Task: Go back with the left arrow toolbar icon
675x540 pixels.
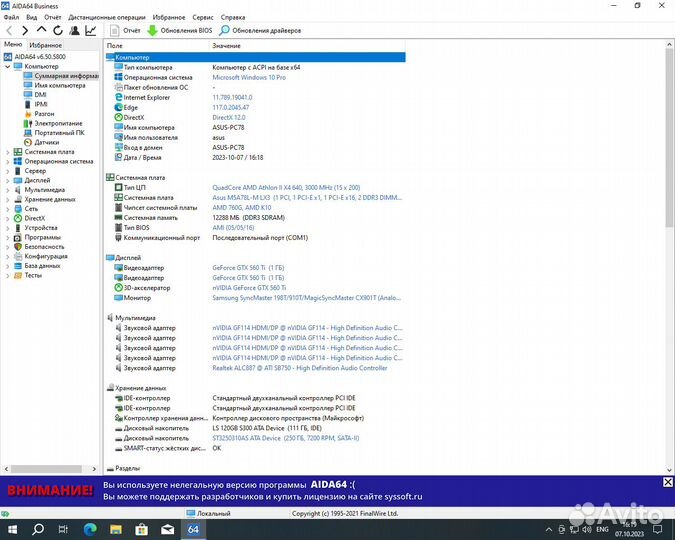Action: point(9,30)
